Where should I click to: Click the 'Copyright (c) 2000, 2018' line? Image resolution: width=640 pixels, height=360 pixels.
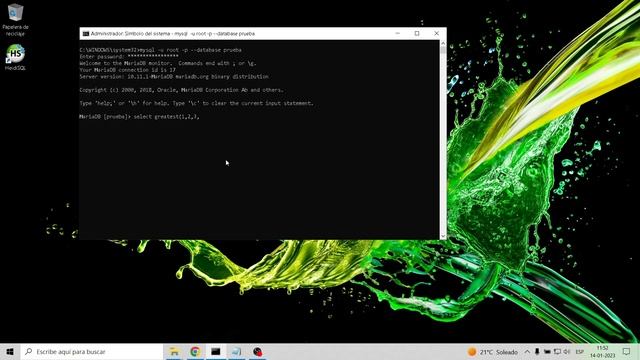181,90
